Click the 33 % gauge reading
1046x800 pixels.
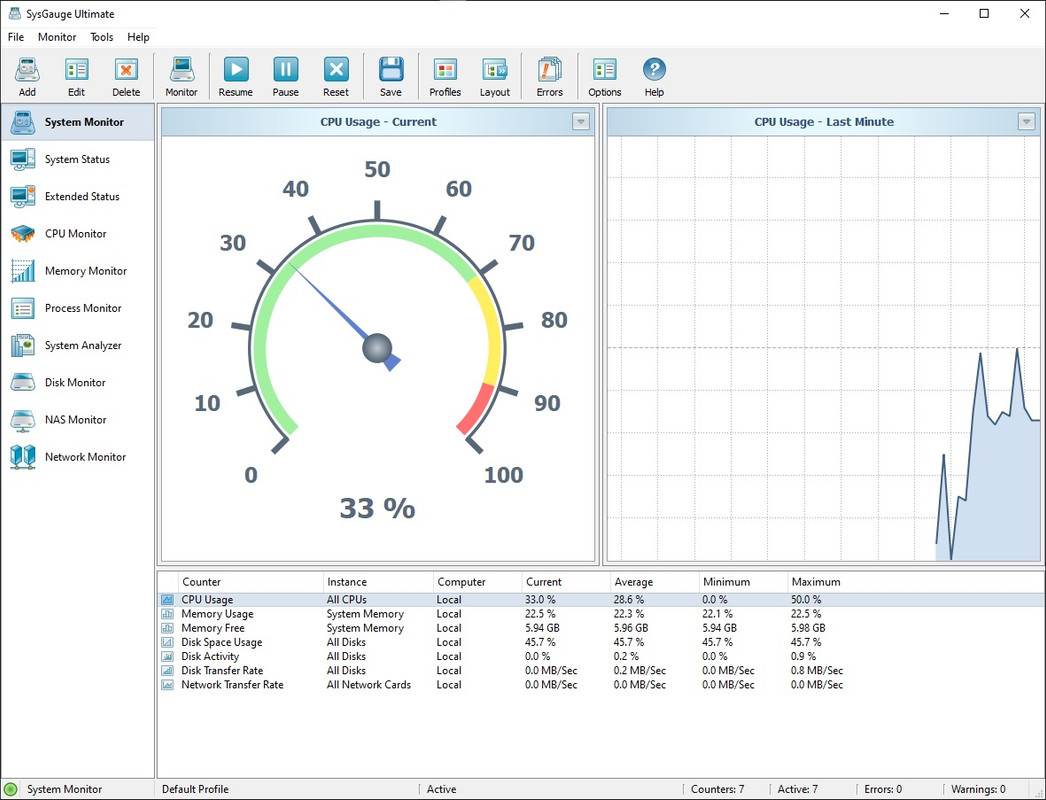tap(378, 508)
